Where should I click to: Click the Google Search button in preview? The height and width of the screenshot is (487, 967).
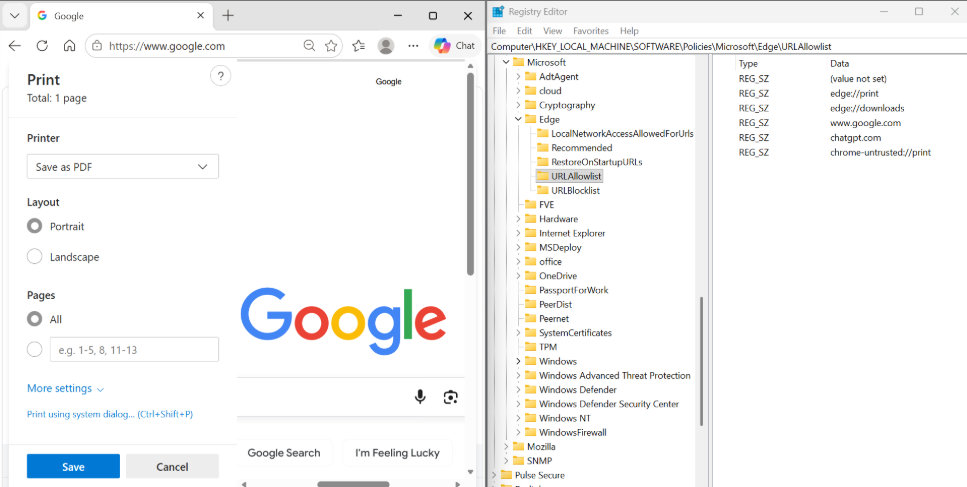[x=284, y=453]
